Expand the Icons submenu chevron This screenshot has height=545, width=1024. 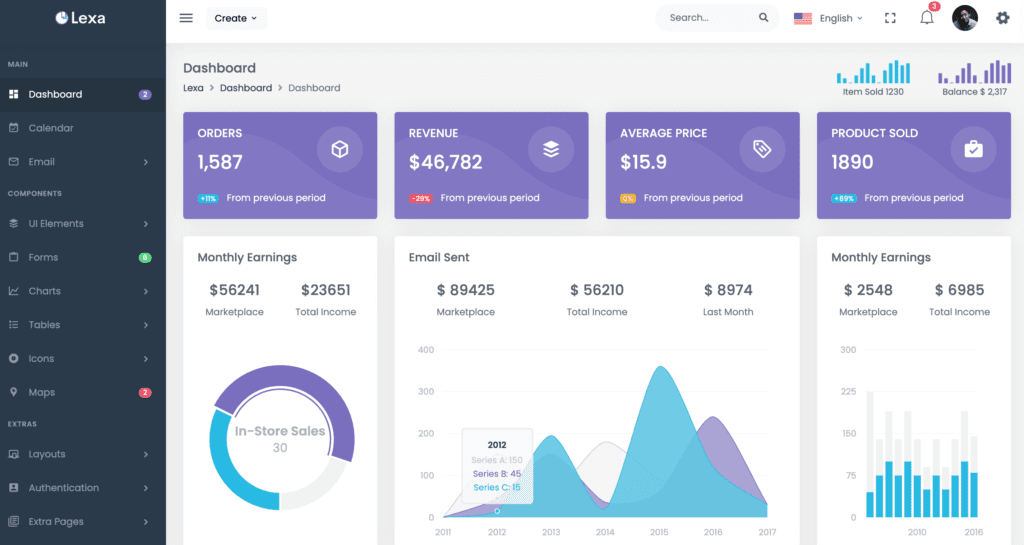point(146,359)
